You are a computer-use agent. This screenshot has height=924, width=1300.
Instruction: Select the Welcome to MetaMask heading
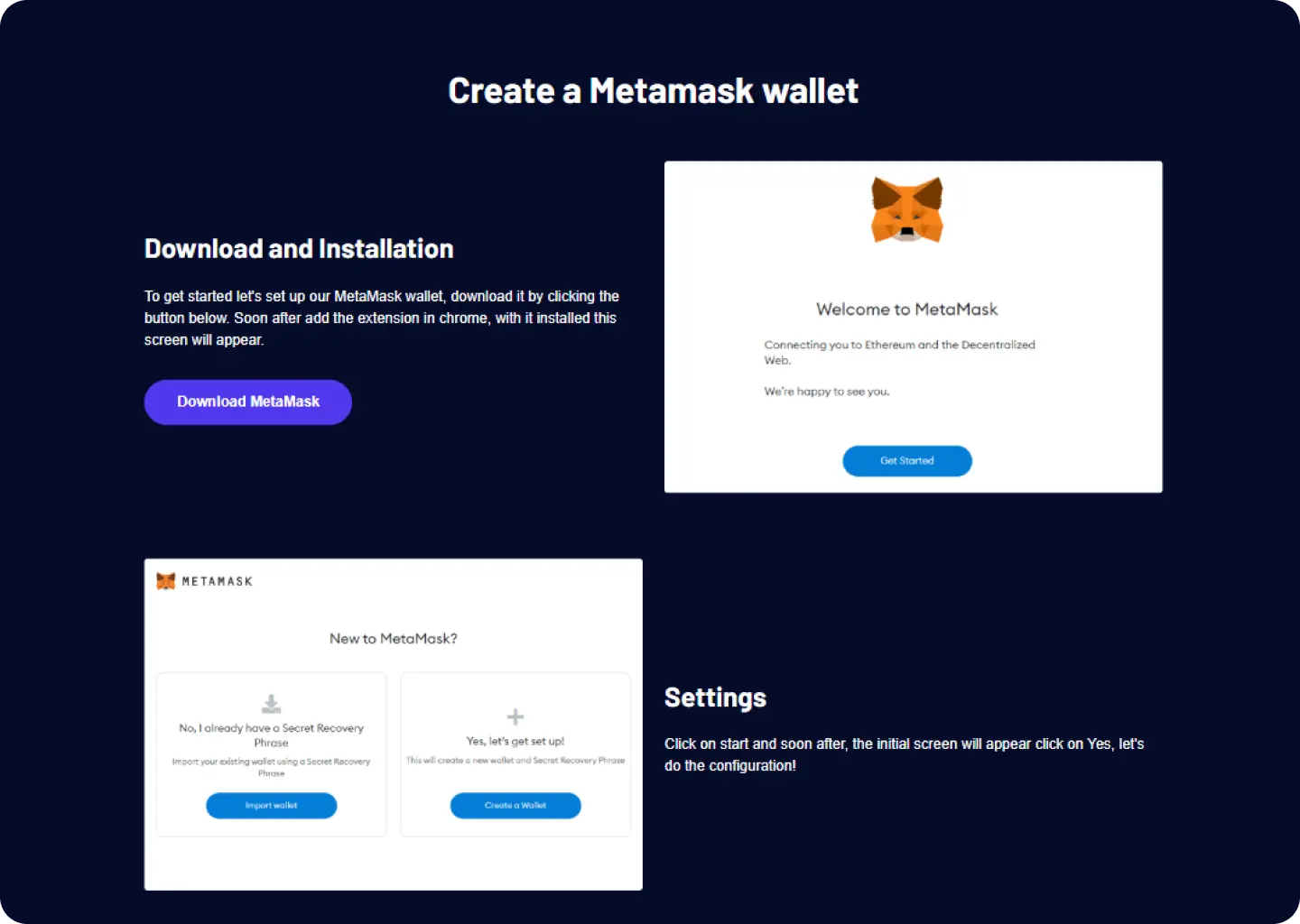click(907, 310)
